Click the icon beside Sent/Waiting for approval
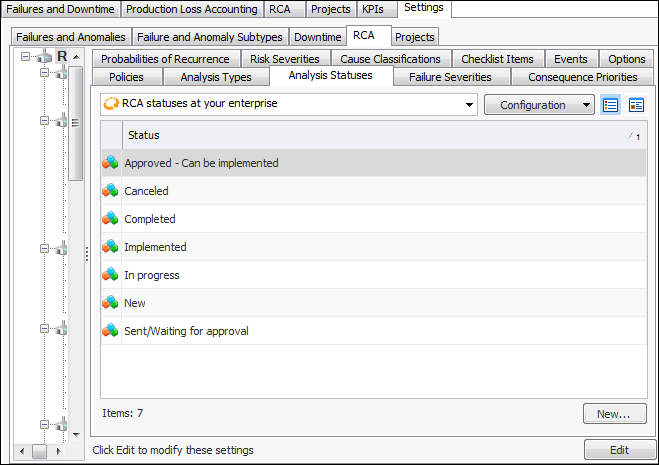This screenshot has width=659, height=465. click(110, 331)
